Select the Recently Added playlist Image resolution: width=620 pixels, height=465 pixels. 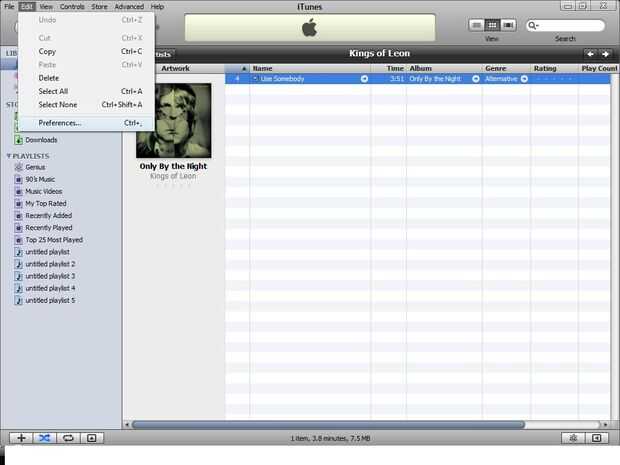49,216
